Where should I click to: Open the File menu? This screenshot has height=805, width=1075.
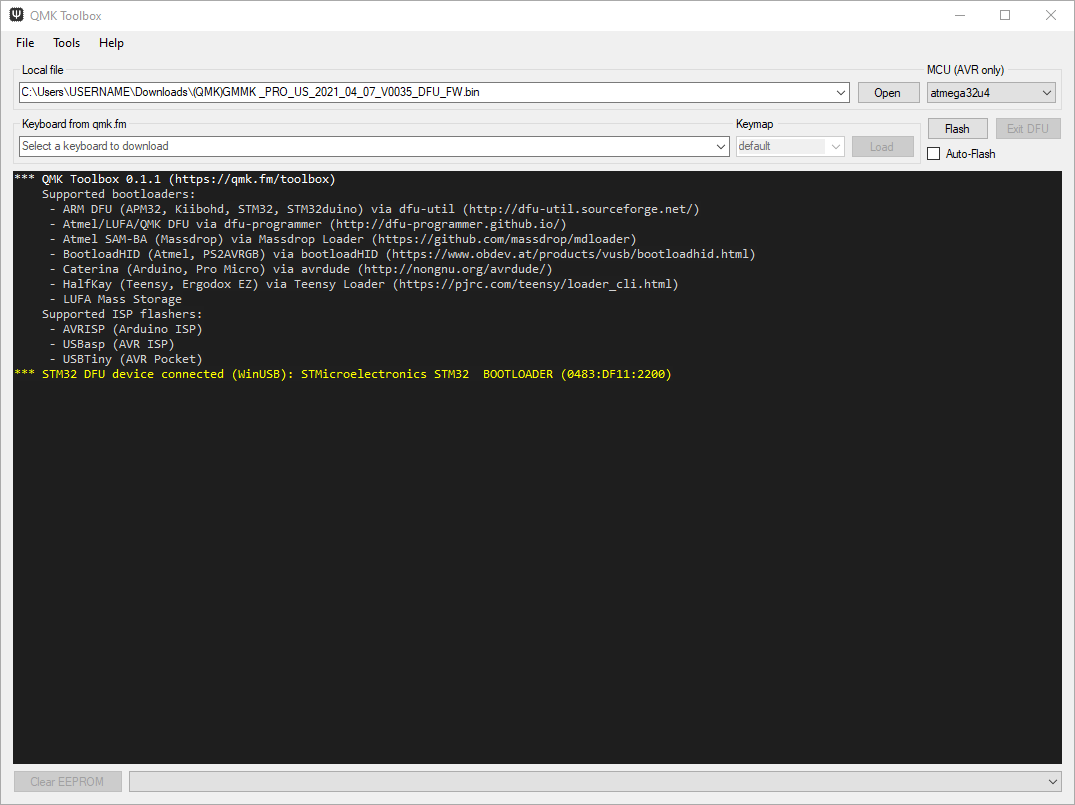25,43
